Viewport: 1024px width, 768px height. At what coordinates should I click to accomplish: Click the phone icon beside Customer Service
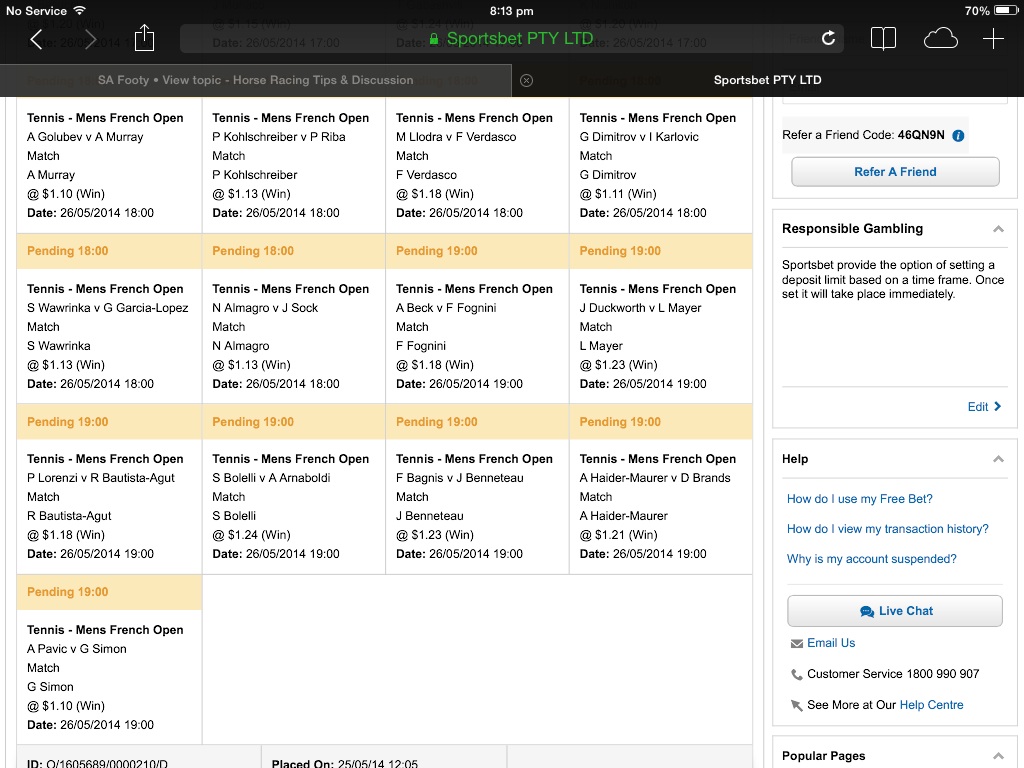[797, 675]
